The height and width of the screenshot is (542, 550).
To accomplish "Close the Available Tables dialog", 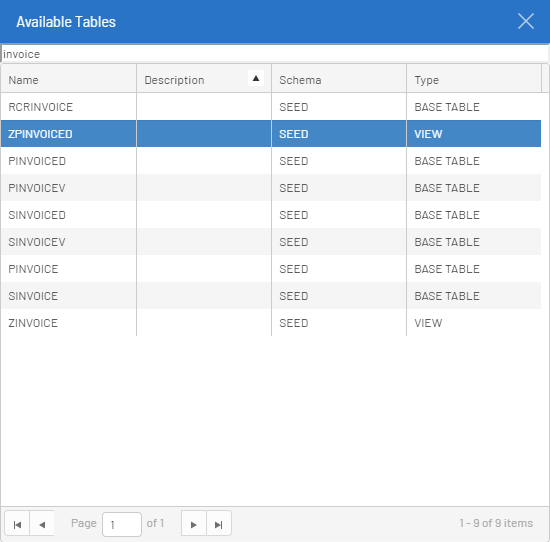I will click(x=526, y=21).
